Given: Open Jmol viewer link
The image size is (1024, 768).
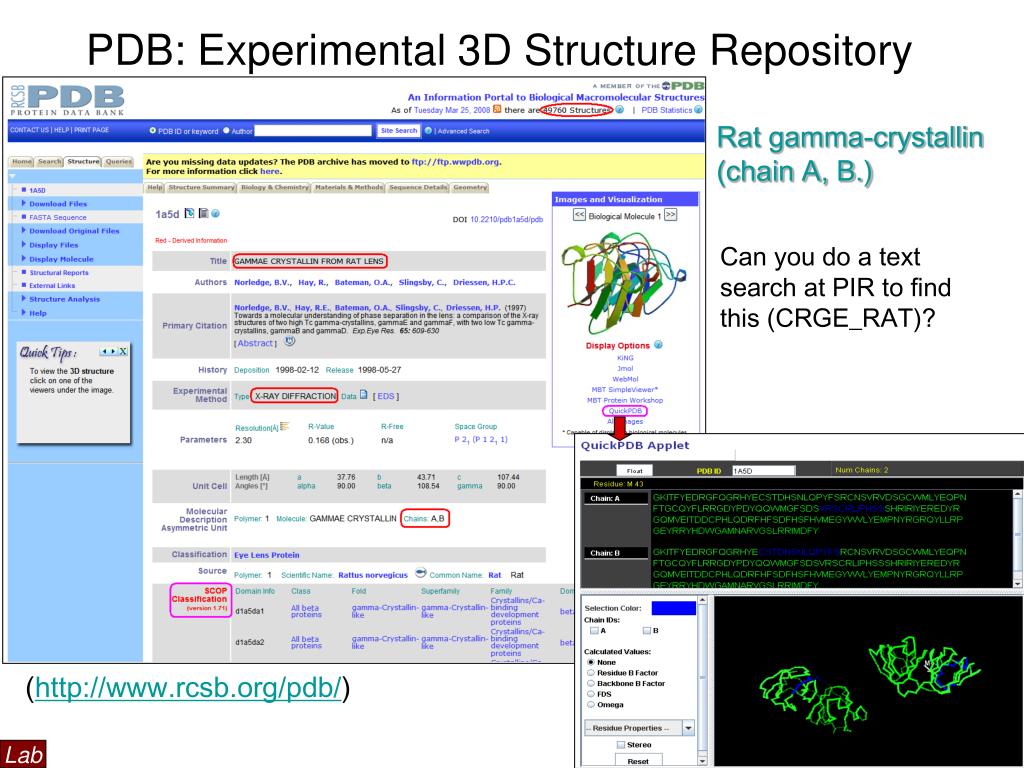Looking at the screenshot, I should tap(625, 368).
